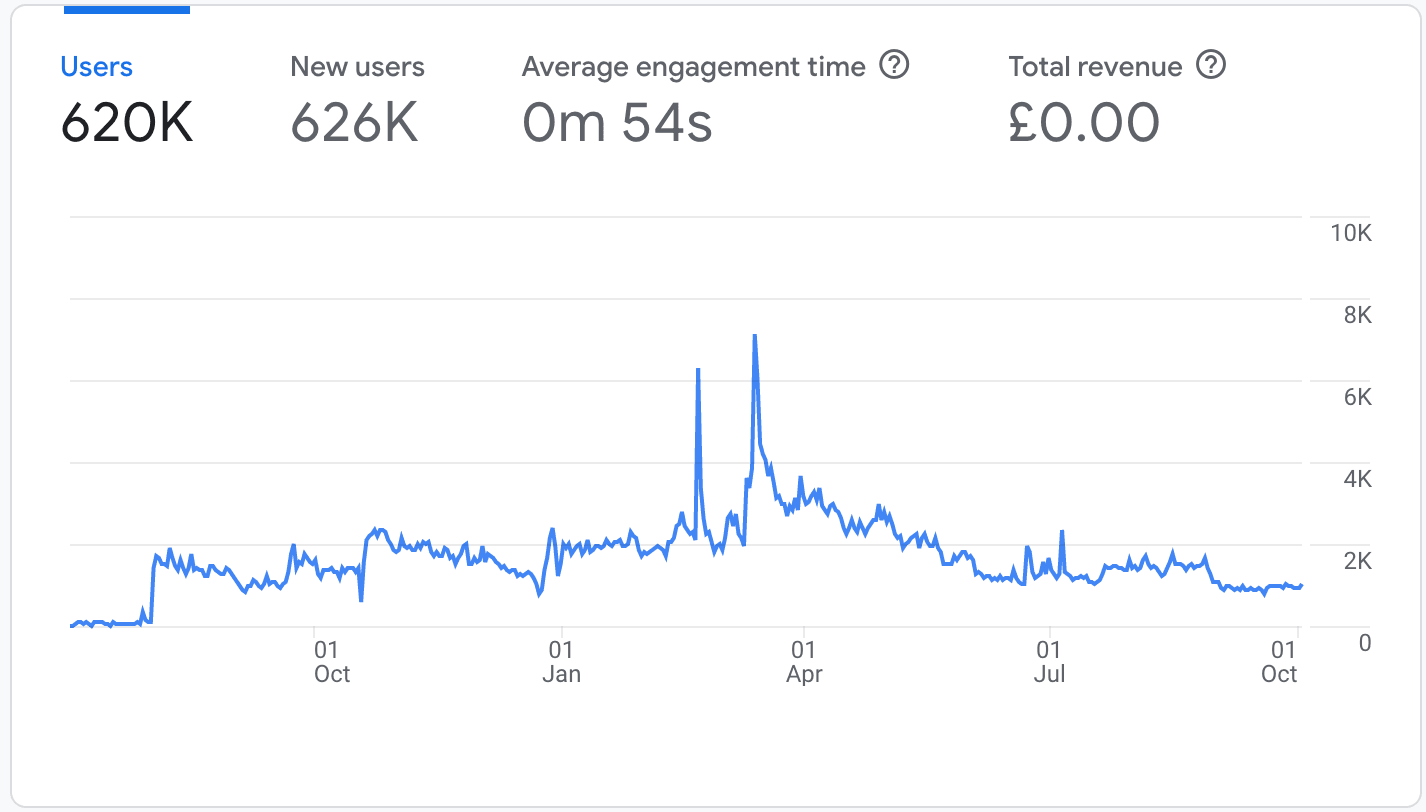The height and width of the screenshot is (812, 1426).
Task: Click the 10K y-axis label
Action: point(1350,233)
